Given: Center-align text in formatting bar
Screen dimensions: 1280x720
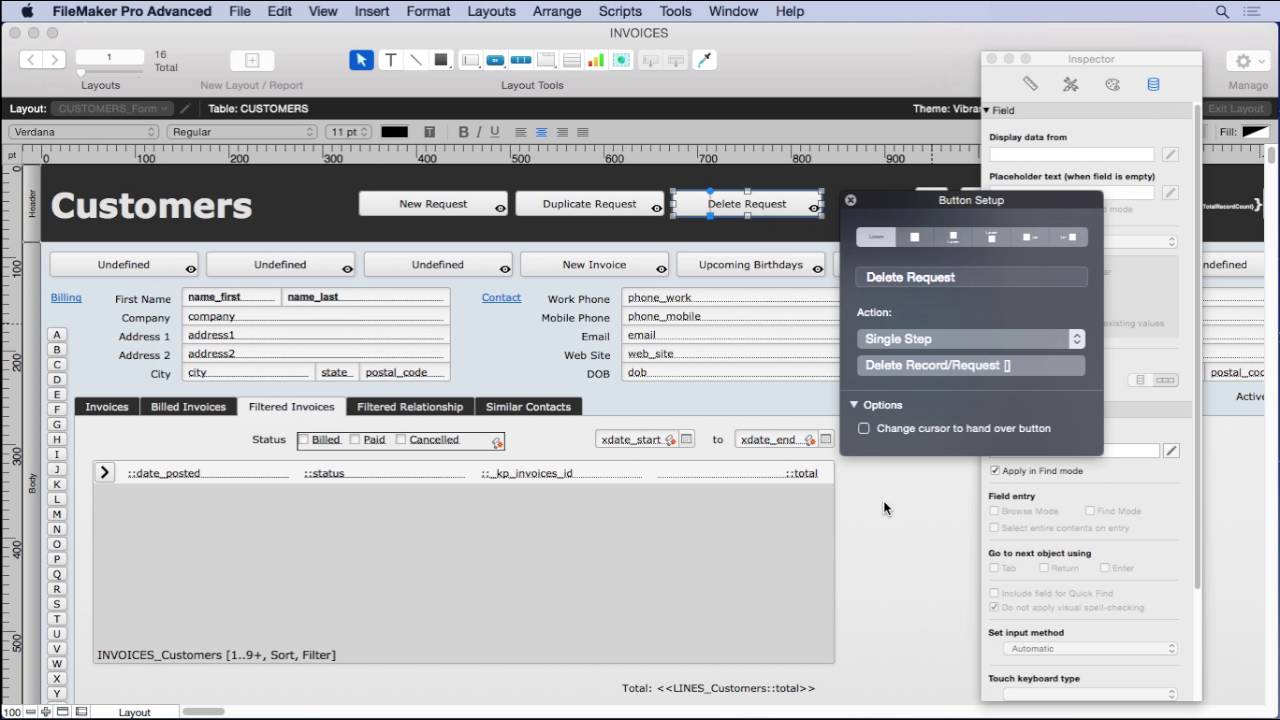Looking at the screenshot, I should click(x=541, y=132).
